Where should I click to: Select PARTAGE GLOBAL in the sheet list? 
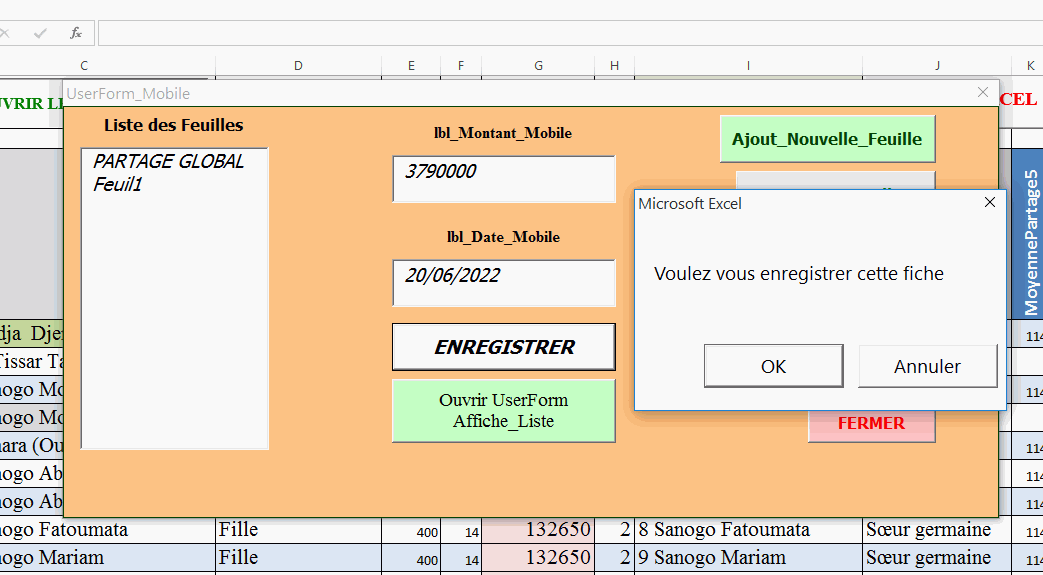(168, 162)
